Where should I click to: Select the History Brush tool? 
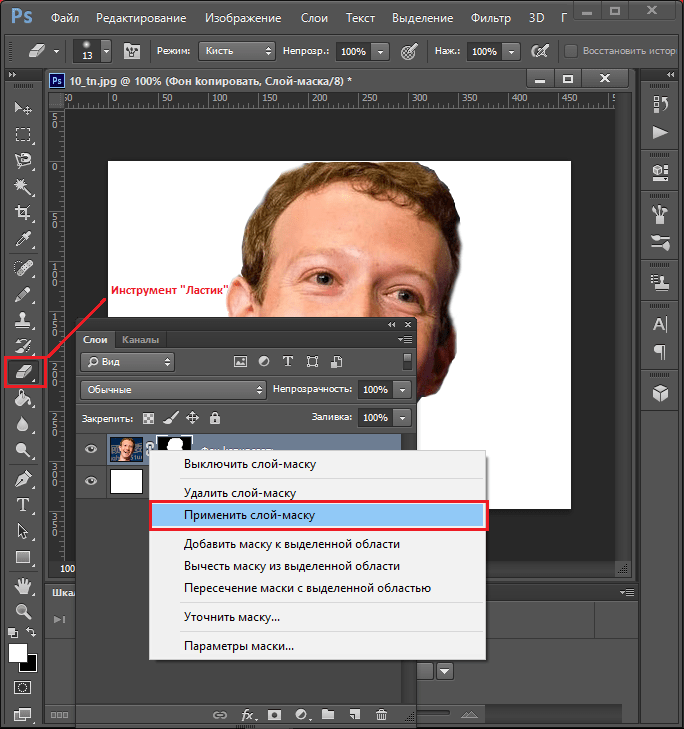23,346
